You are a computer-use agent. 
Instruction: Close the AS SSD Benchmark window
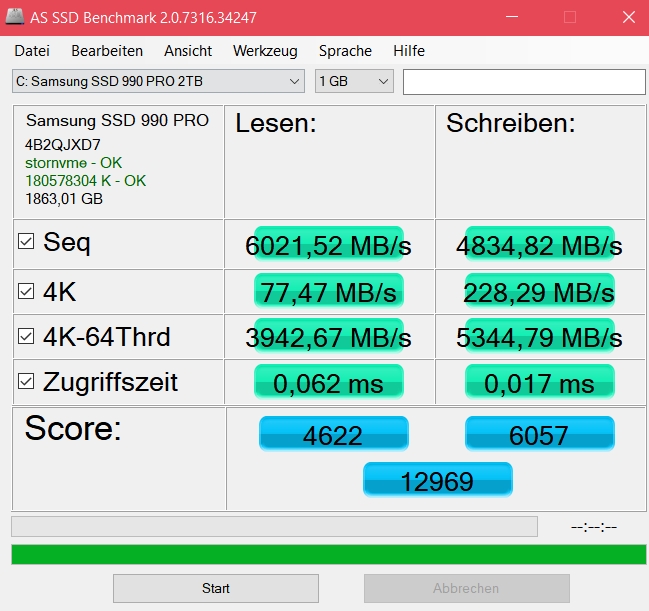629,17
